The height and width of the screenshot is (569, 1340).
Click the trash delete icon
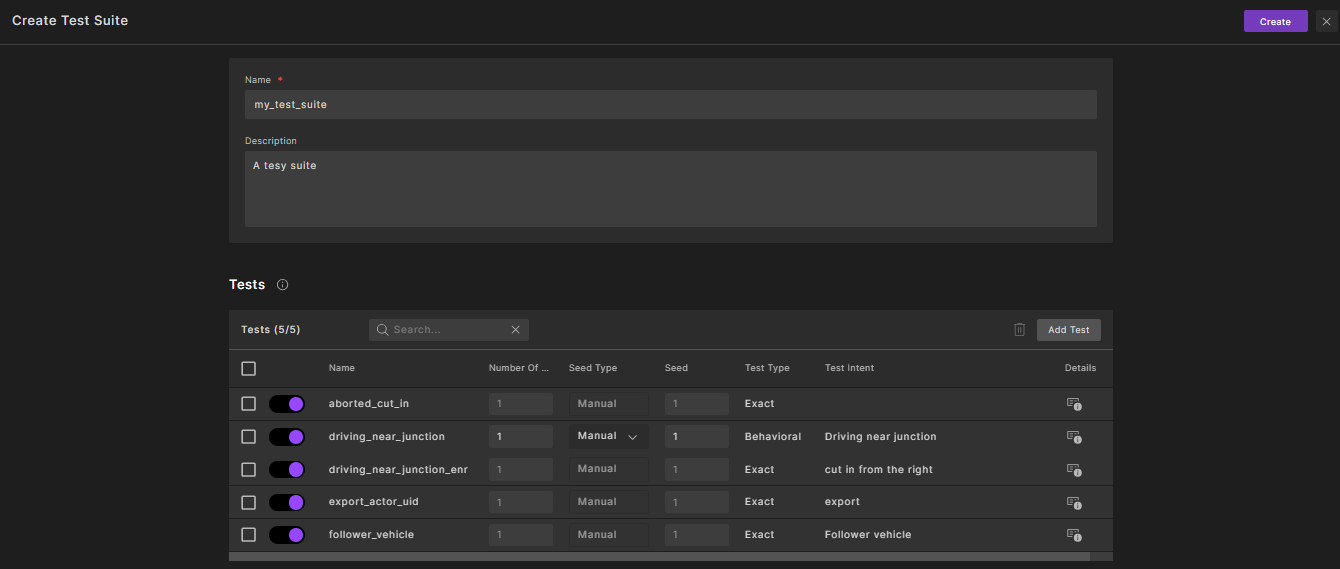[1019, 330]
